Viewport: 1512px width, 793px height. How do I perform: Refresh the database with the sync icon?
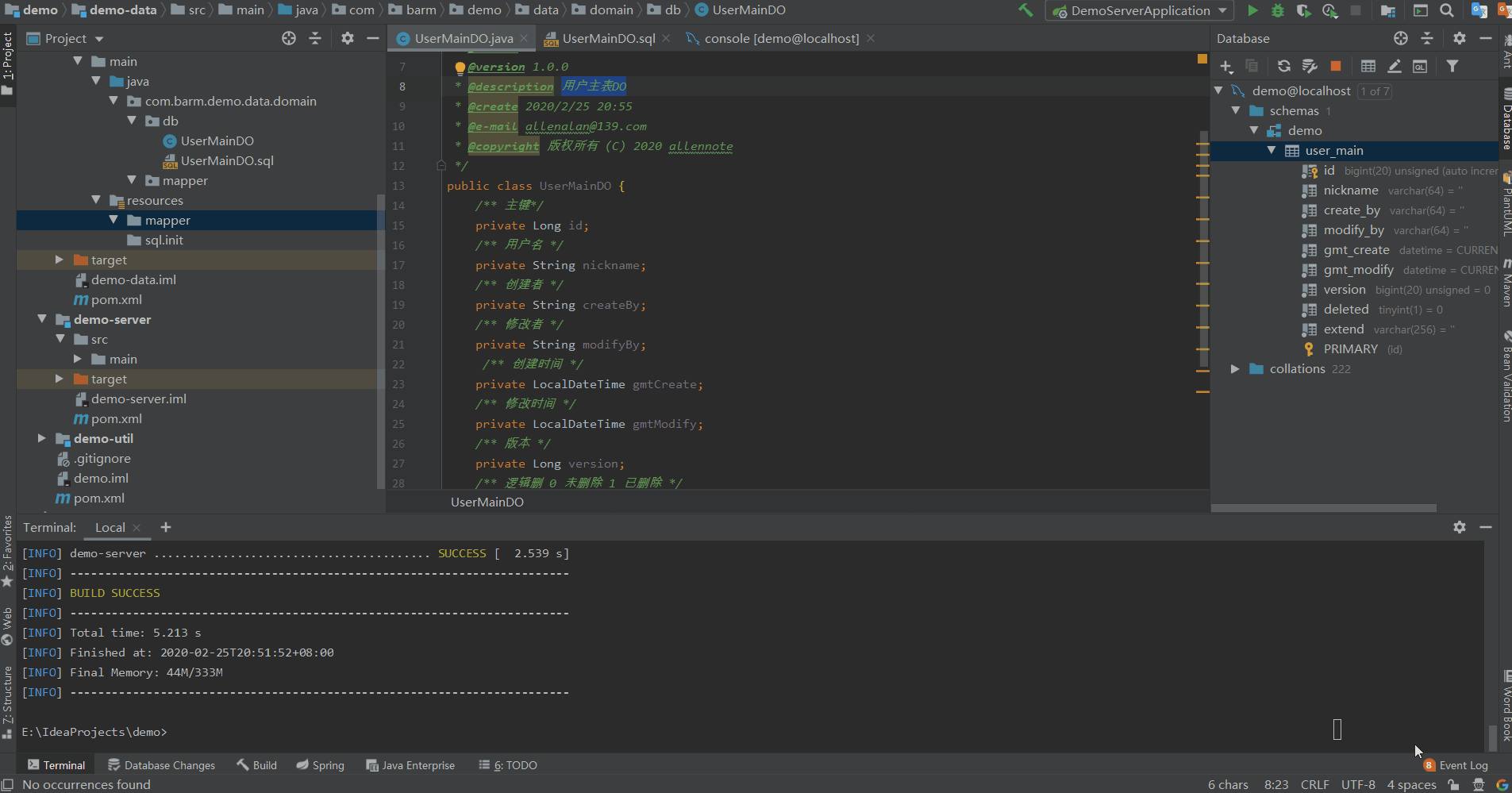tap(1283, 67)
